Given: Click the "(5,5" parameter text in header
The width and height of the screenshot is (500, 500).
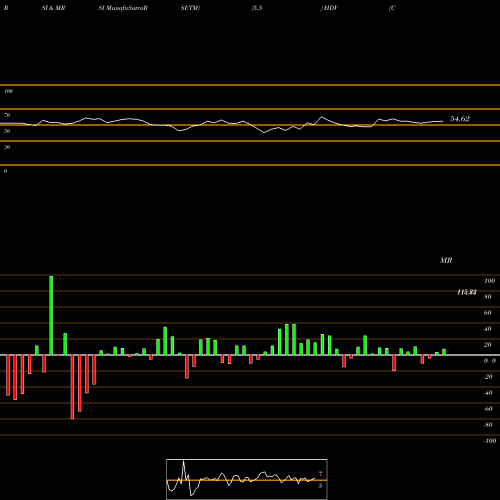Looking at the screenshot, I should tap(257, 8).
